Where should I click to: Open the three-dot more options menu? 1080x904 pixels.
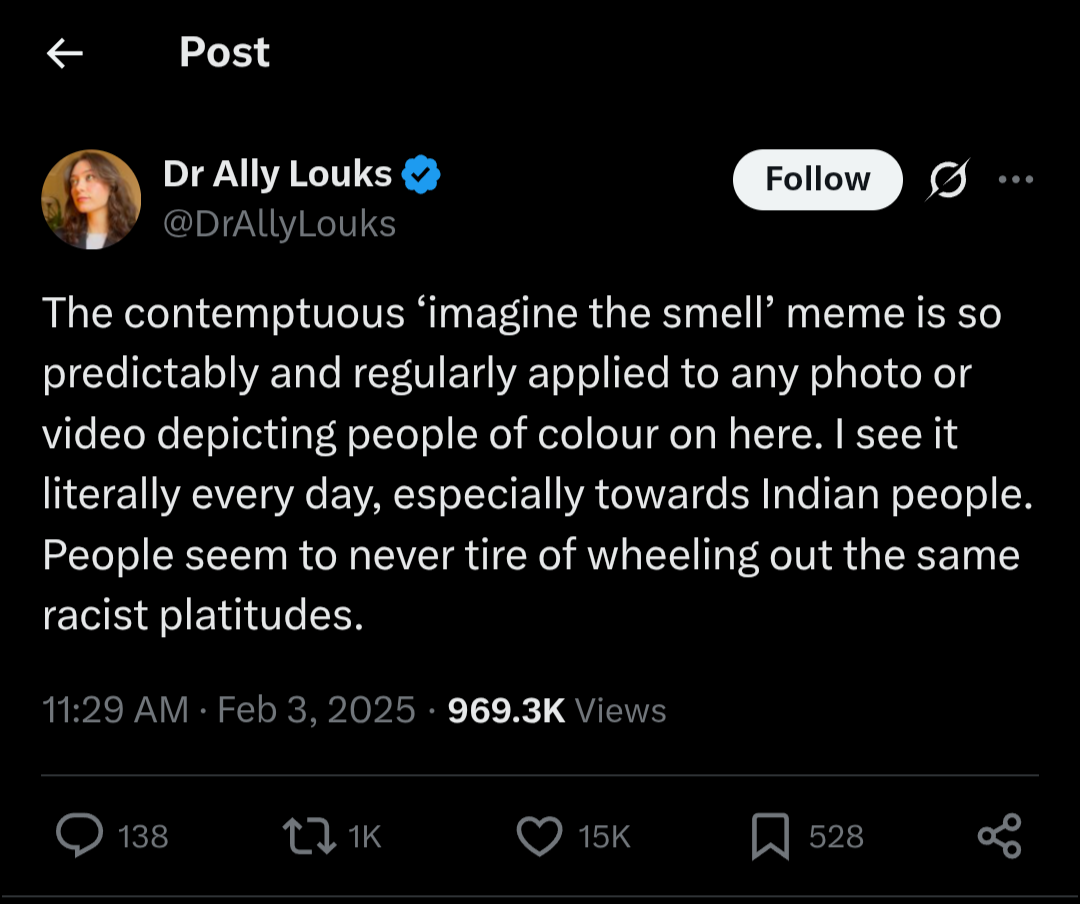[1016, 179]
